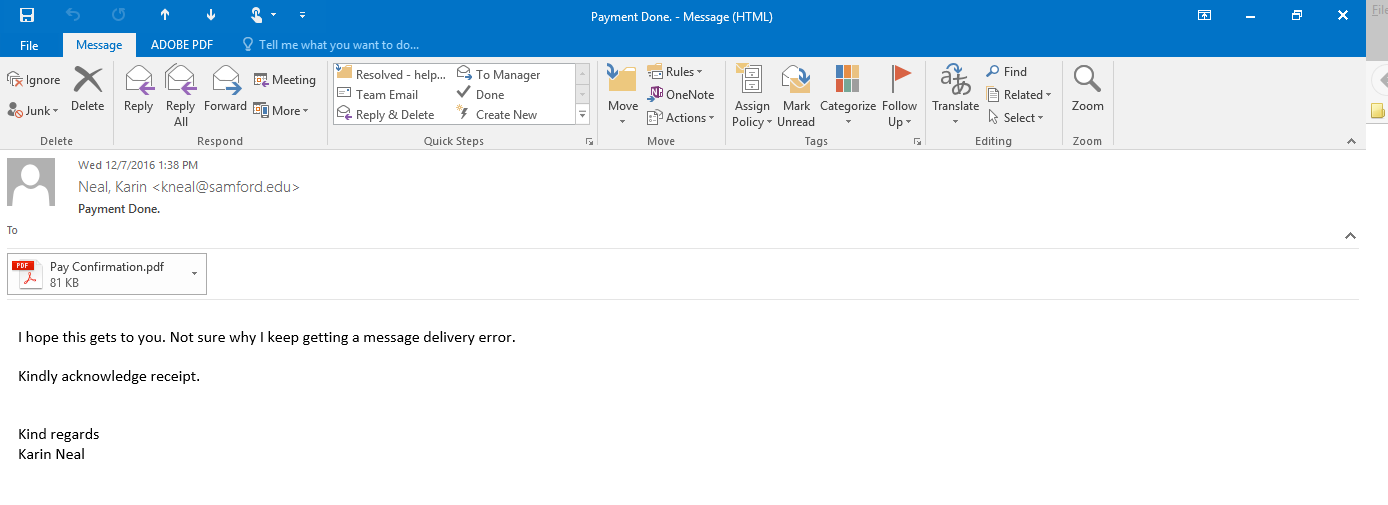
Task: Click the sender avatar picture
Action: (x=31, y=183)
